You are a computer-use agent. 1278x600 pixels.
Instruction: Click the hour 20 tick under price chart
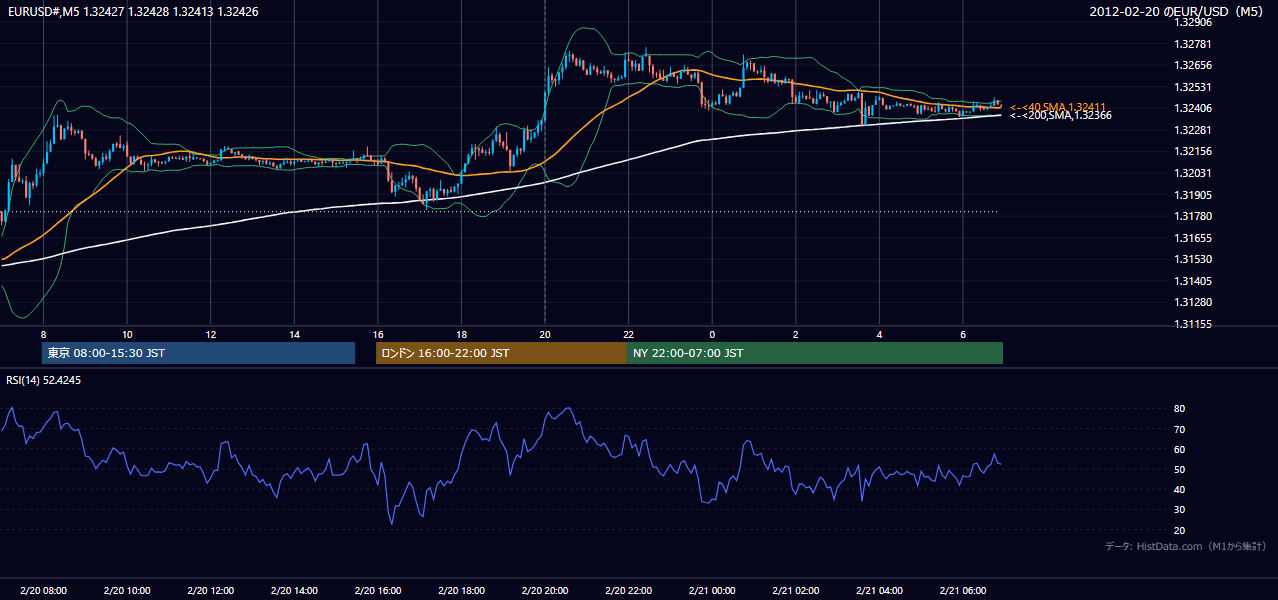(545, 333)
